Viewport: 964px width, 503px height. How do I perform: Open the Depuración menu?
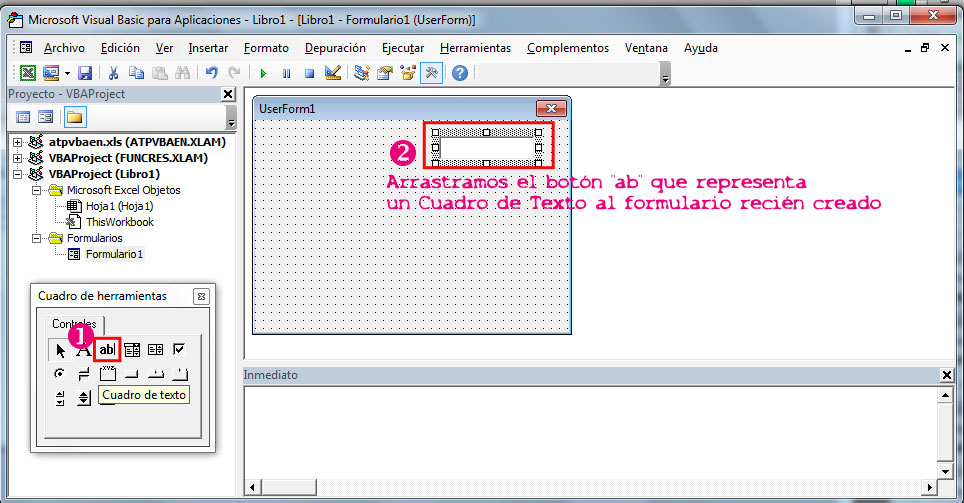coord(335,48)
